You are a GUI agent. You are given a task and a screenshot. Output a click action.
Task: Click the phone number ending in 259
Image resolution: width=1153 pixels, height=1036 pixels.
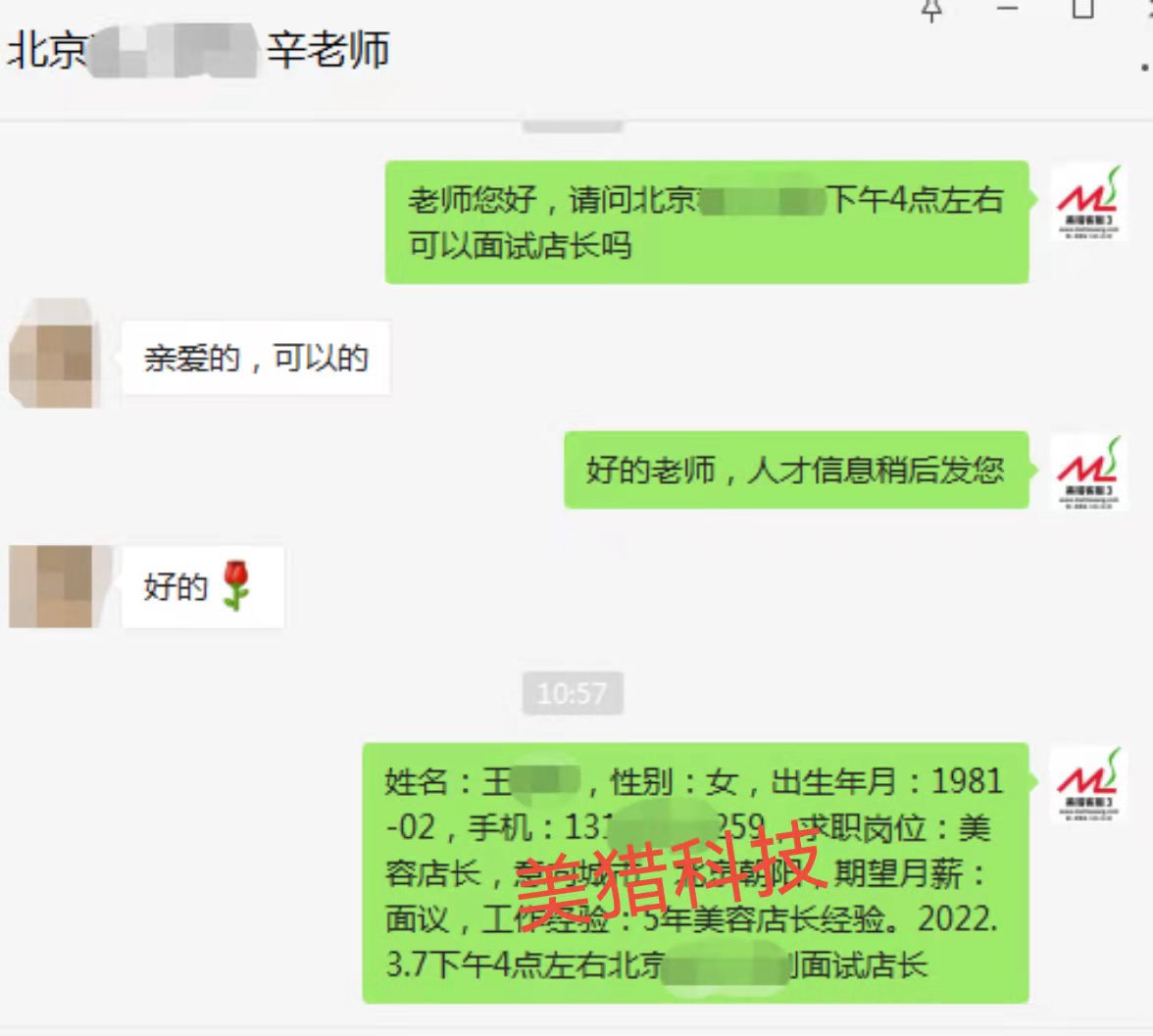point(665,828)
